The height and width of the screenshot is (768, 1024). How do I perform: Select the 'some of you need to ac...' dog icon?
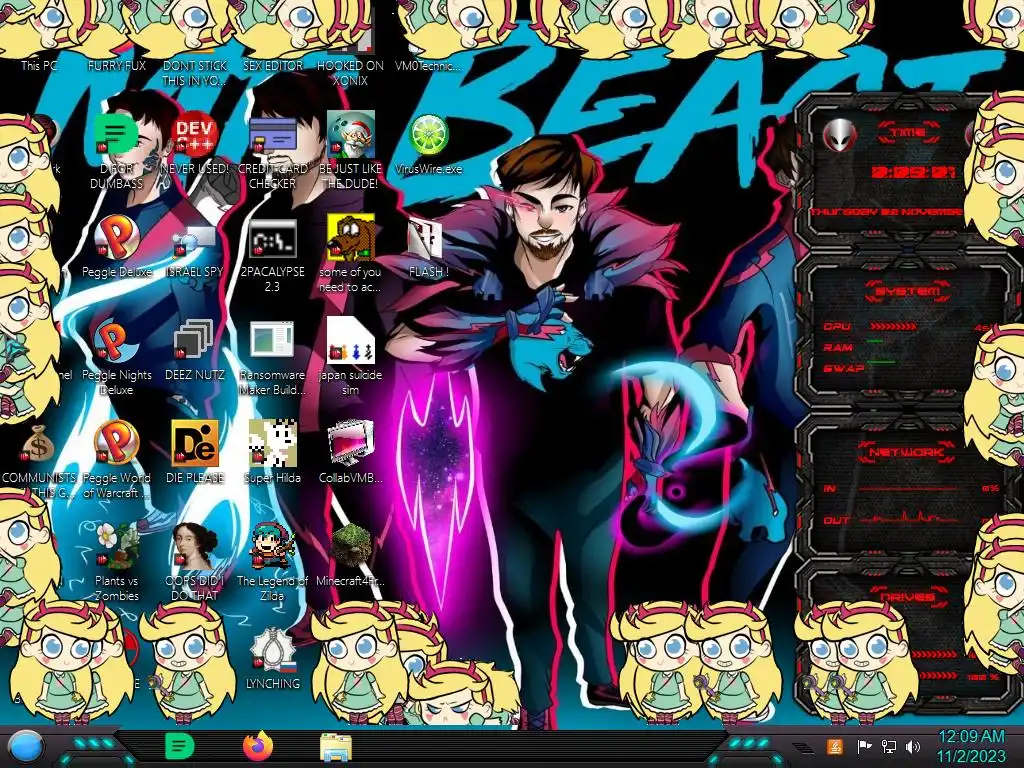[x=350, y=238]
